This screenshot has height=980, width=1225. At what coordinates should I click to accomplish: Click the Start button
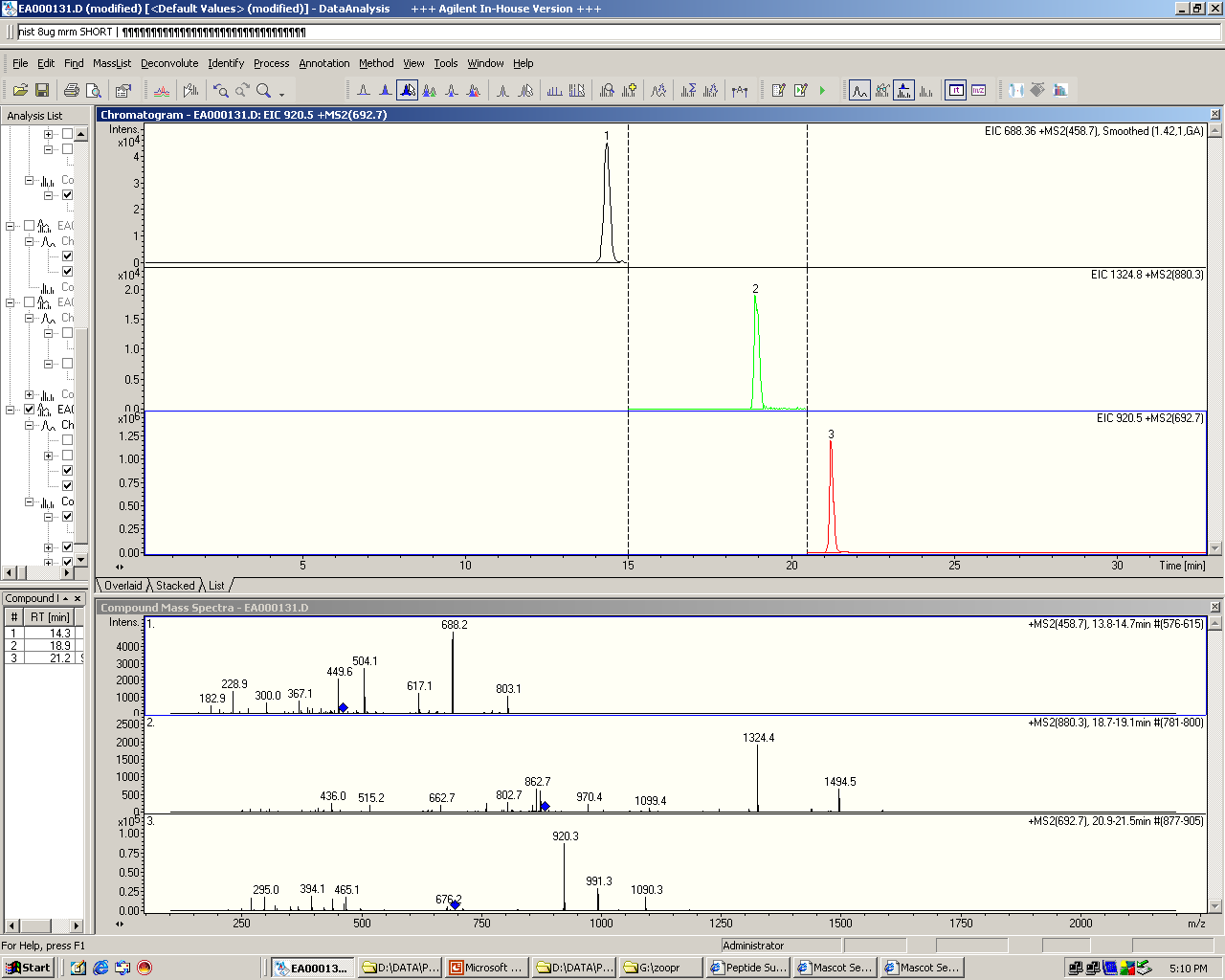[x=28, y=968]
